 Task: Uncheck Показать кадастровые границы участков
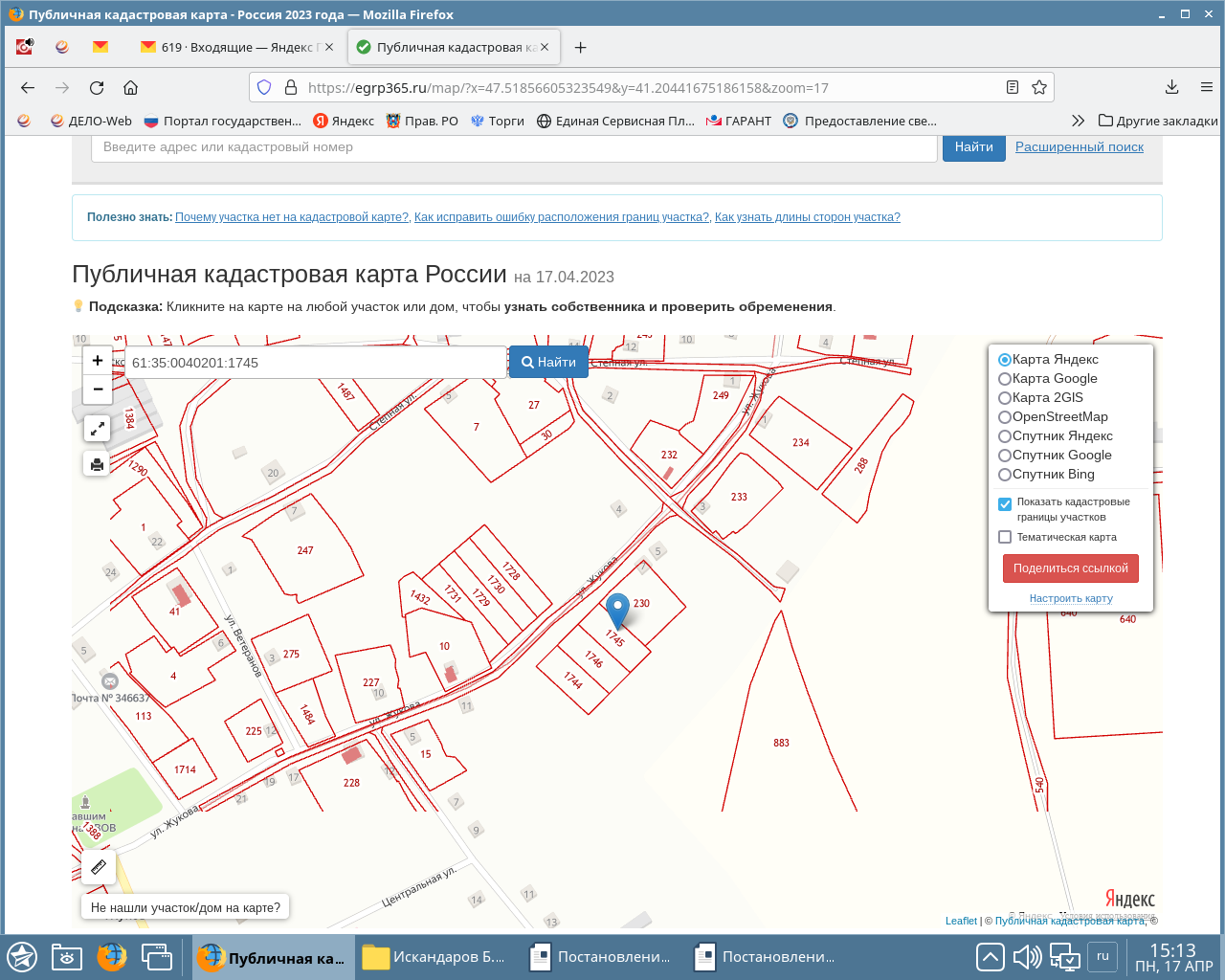(1005, 503)
